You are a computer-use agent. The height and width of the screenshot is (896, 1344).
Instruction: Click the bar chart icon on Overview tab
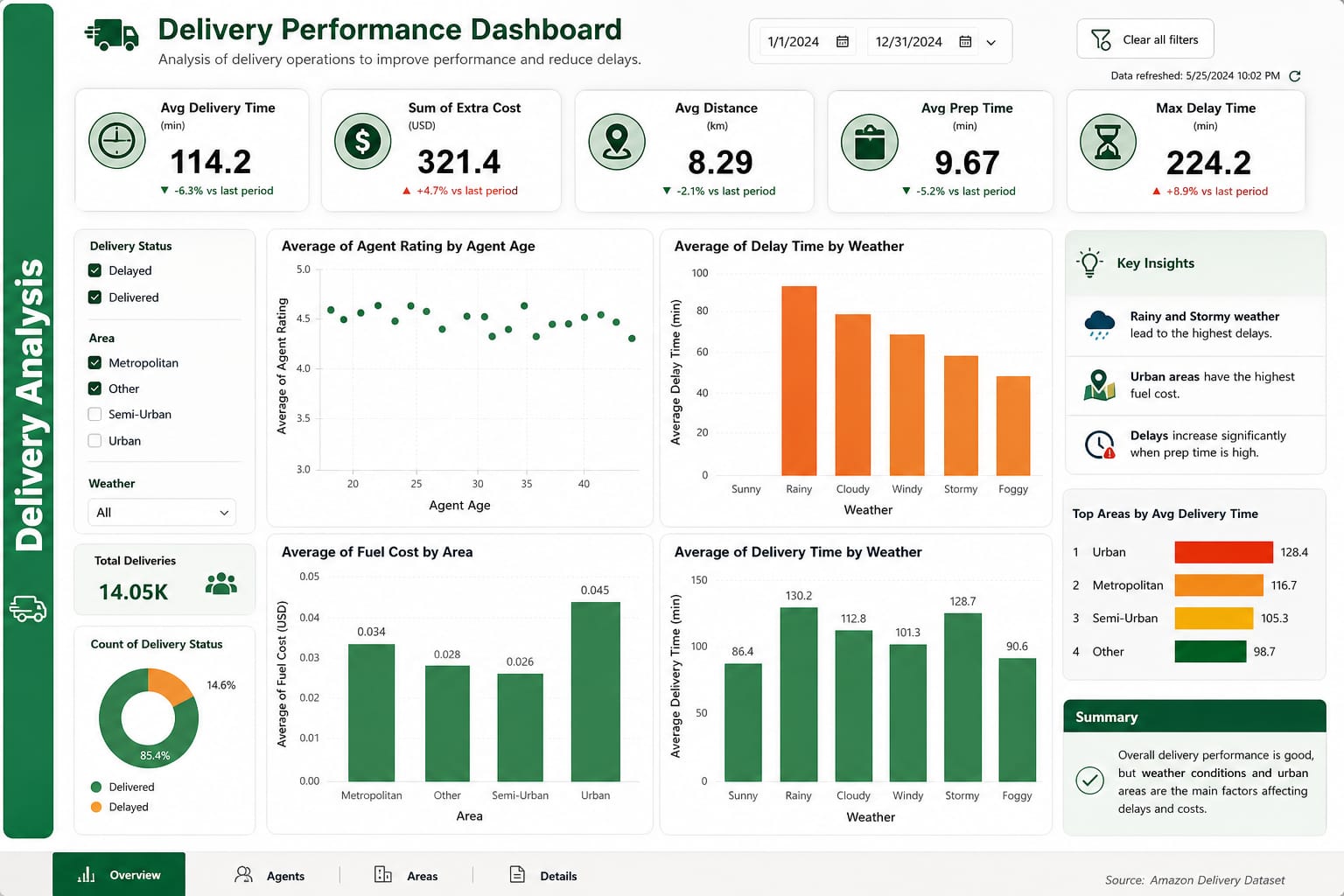86,875
